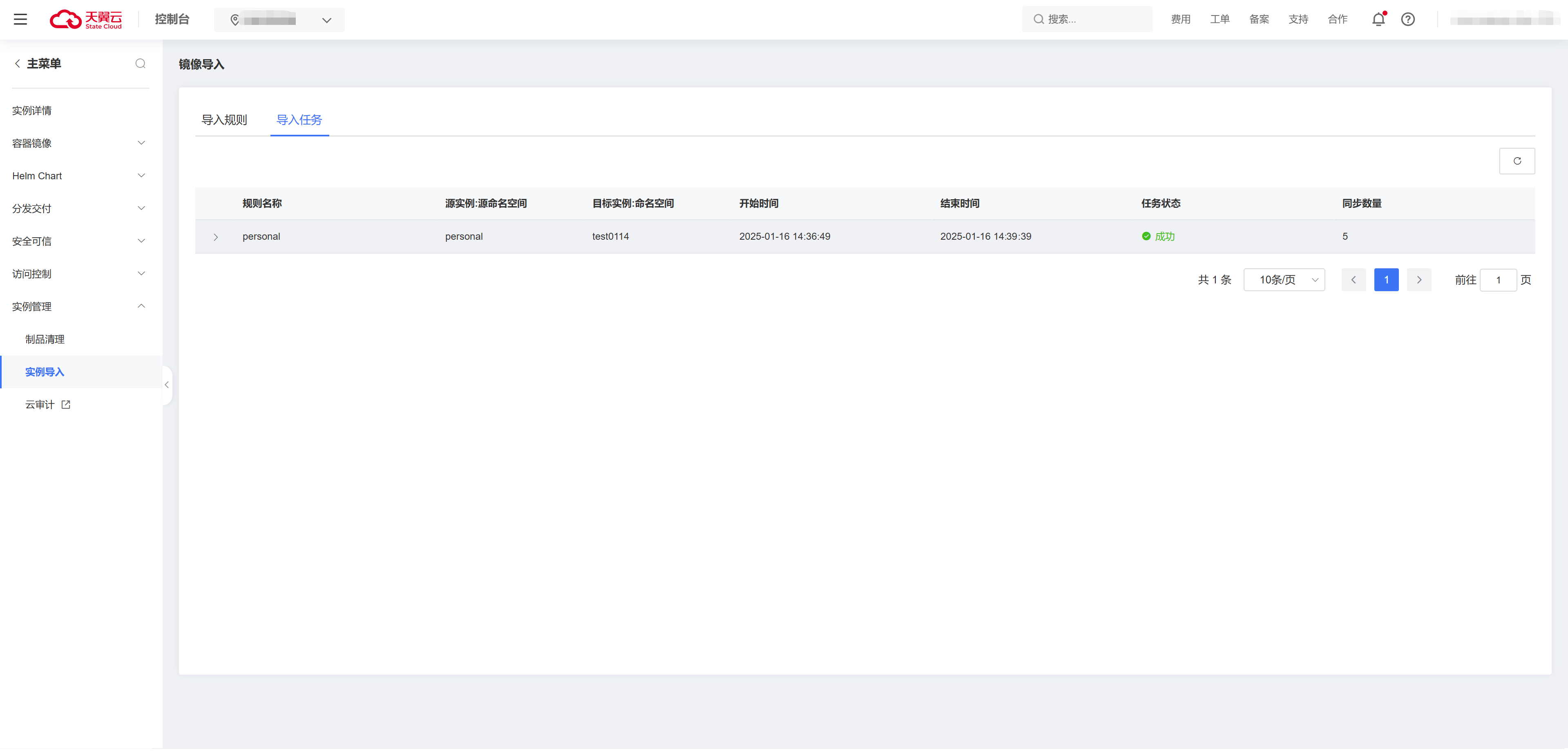Image resolution: width=1568 pixels, height=751 pixels.
Task: Refresh the import task list
Action: tap(1516, 161)
